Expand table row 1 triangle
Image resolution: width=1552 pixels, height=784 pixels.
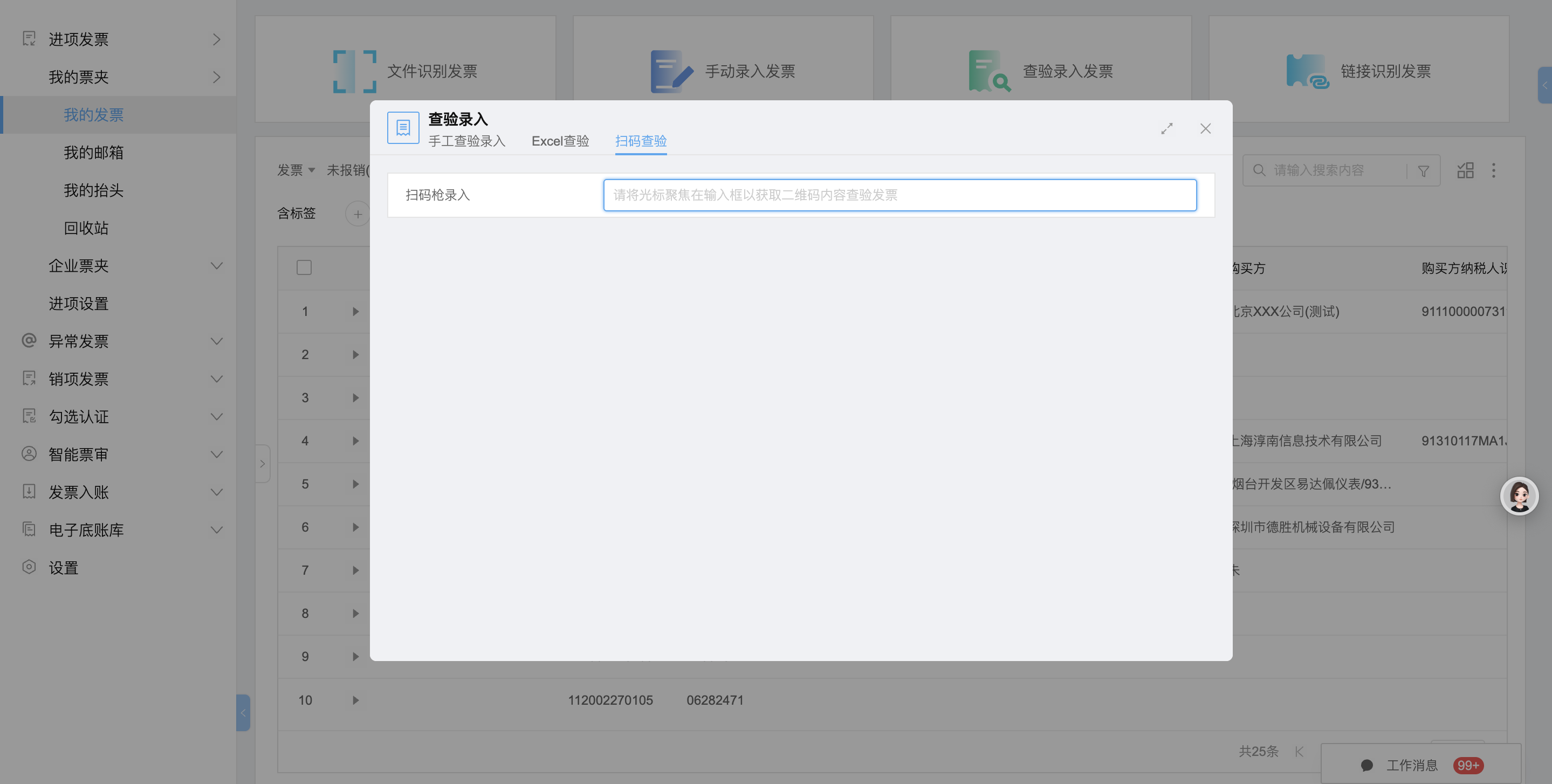(x=355, y=312)
